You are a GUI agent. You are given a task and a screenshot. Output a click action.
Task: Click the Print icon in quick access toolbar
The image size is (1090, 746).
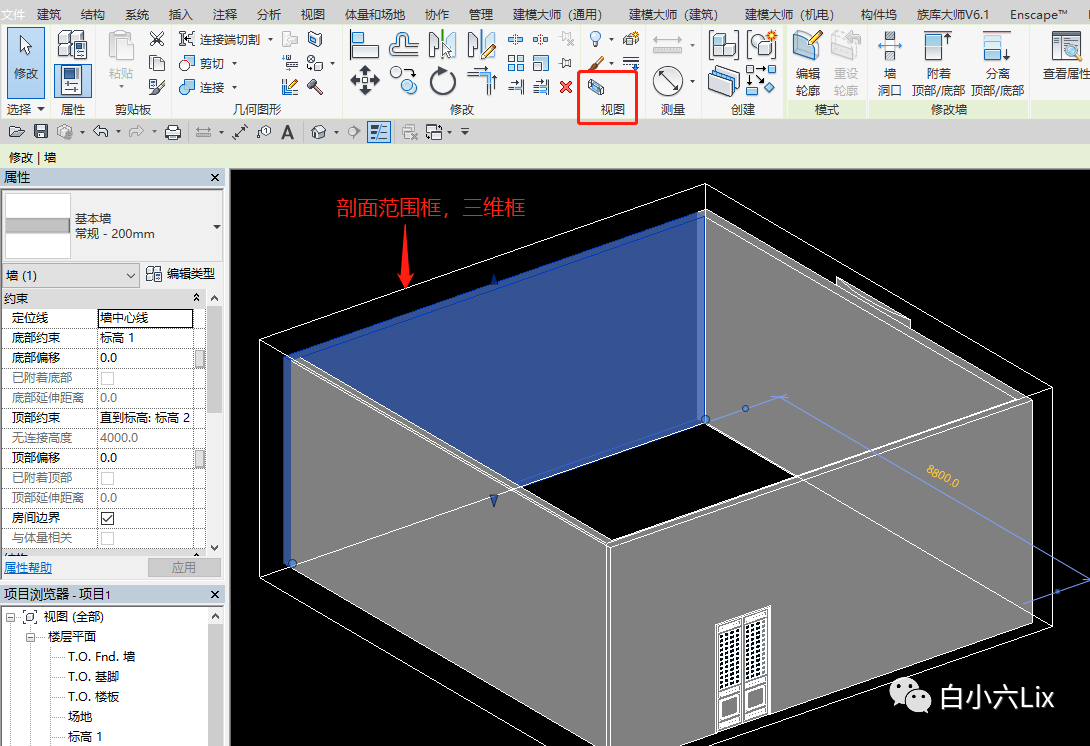click(172, 132)
